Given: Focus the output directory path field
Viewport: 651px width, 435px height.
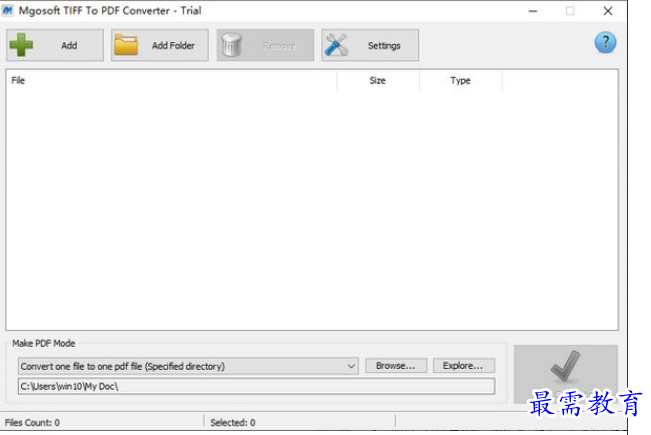Looking at the screenshot, I should pyautogui.click(x=256, y=386).
